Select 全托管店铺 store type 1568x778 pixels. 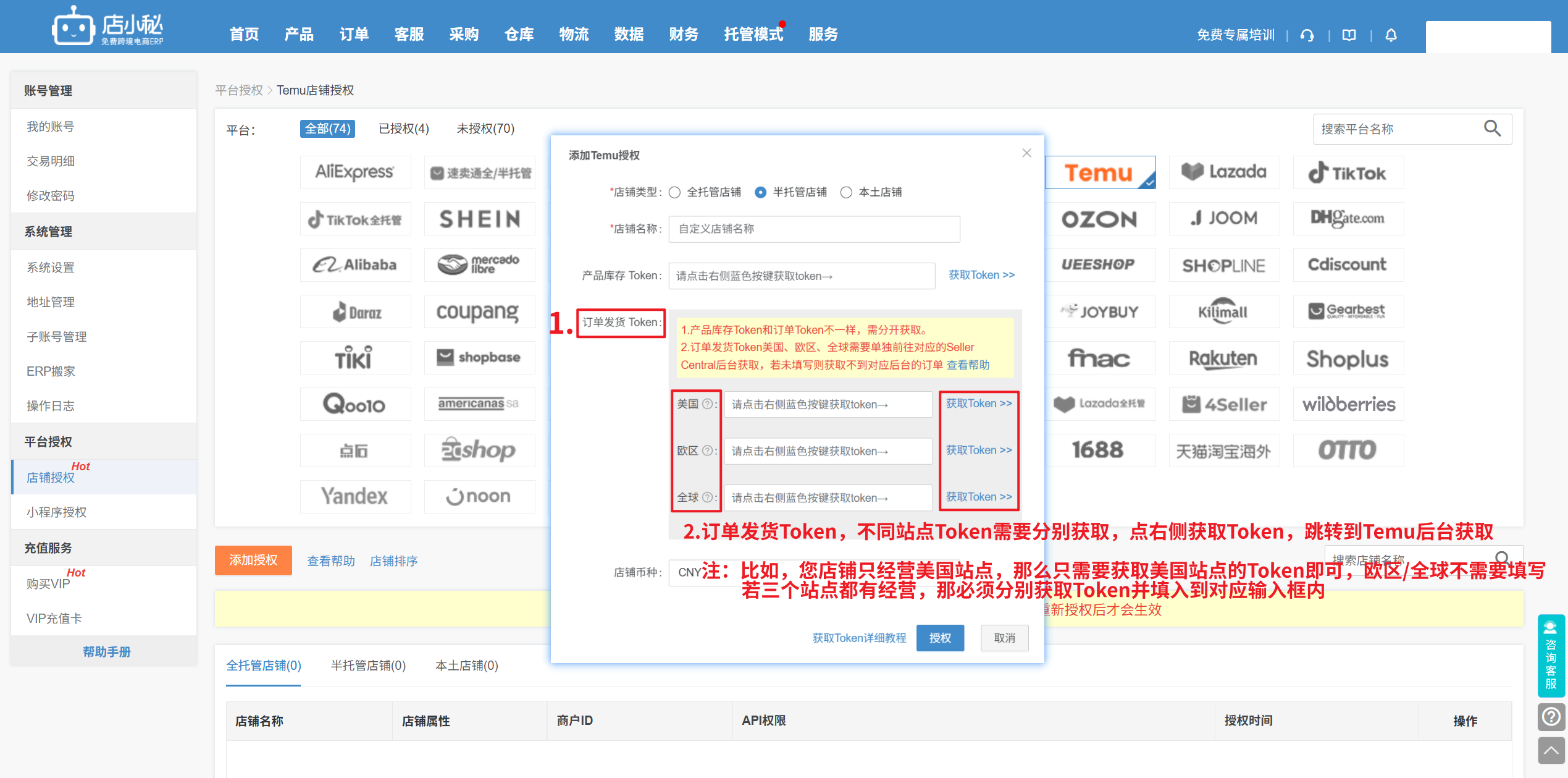point(675,193)
